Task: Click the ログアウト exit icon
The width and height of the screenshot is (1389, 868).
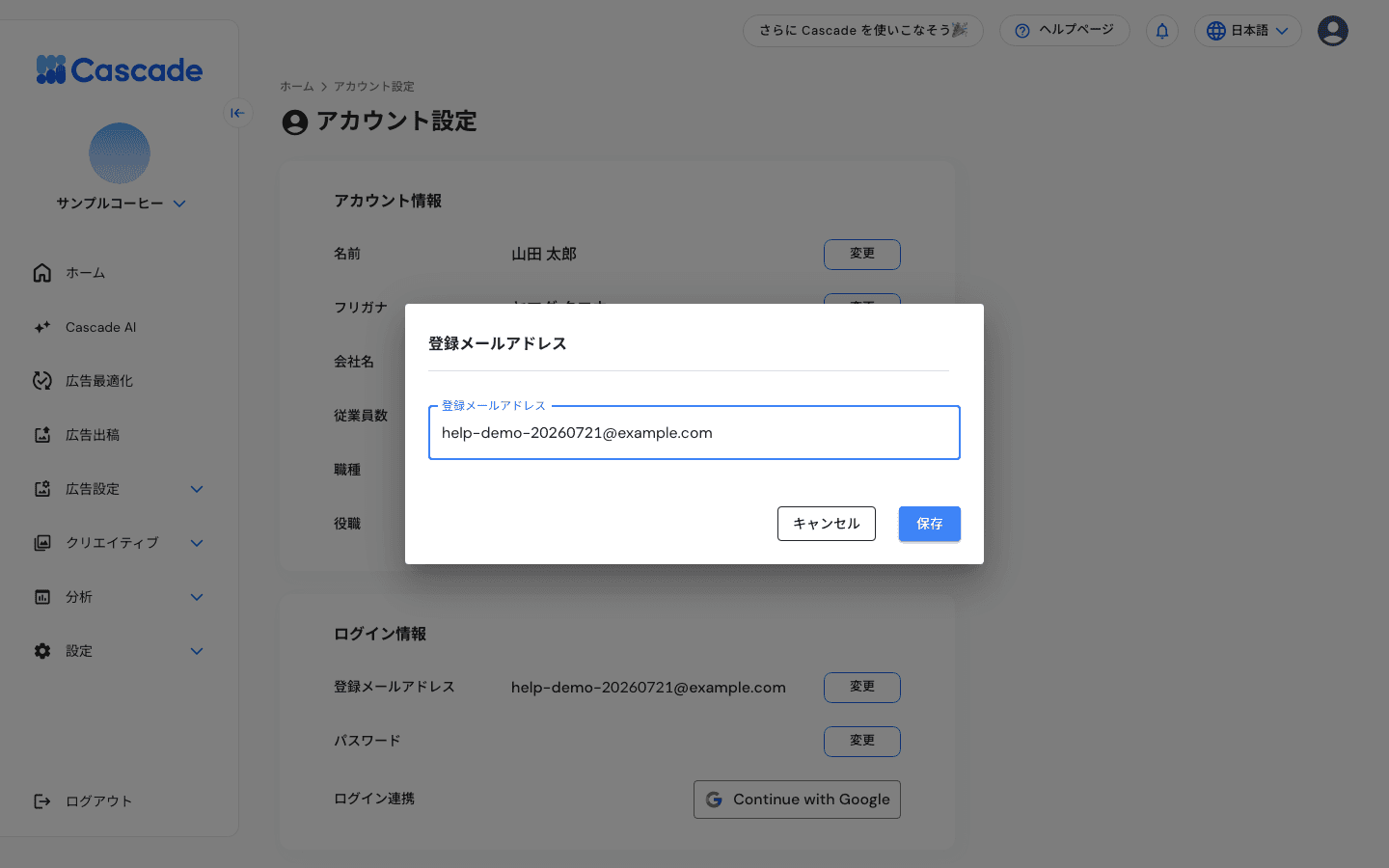Action: pyautogui.click(x=42, y=801)
